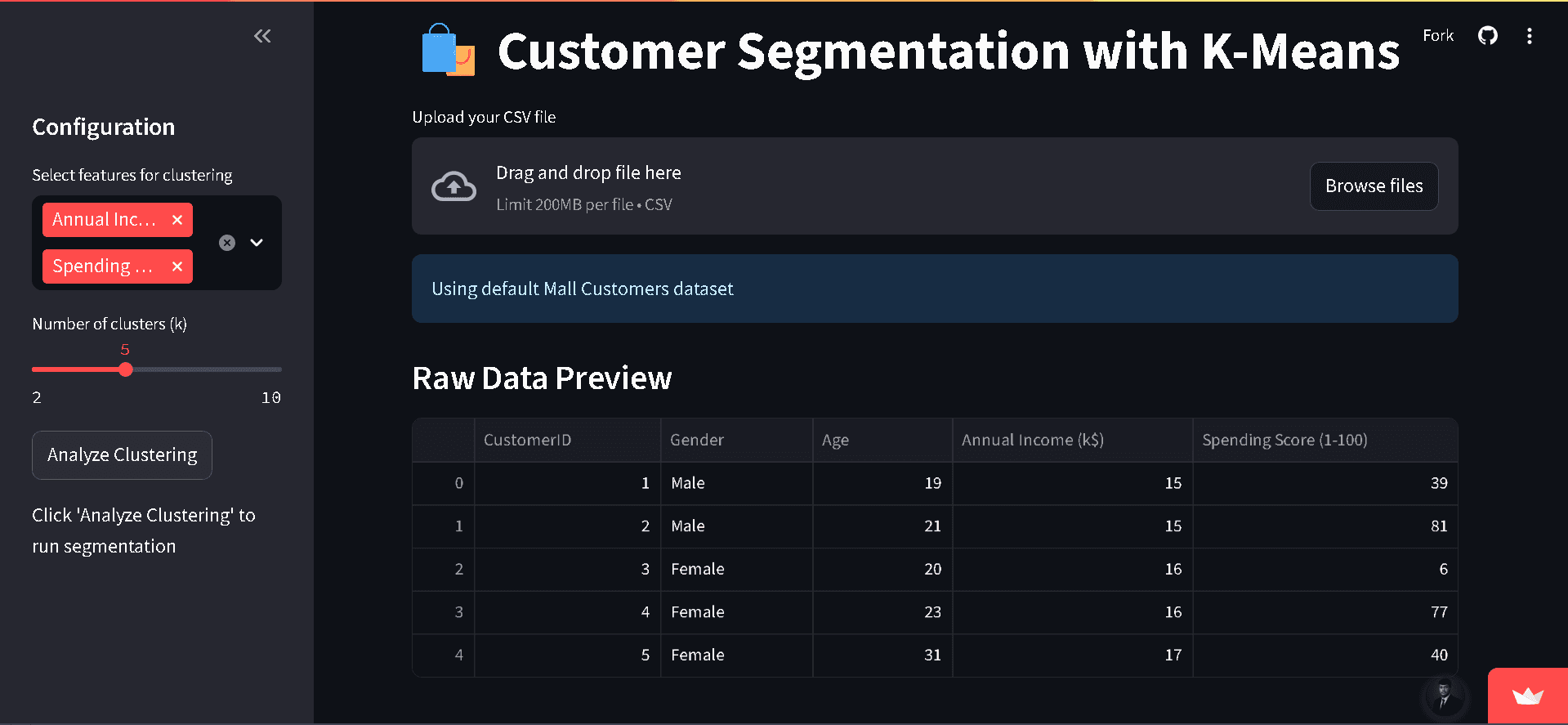1568x725 pixels.
Task: Click the 'Using default Mall Customers dataset' banner
Action: click(935, 289)
